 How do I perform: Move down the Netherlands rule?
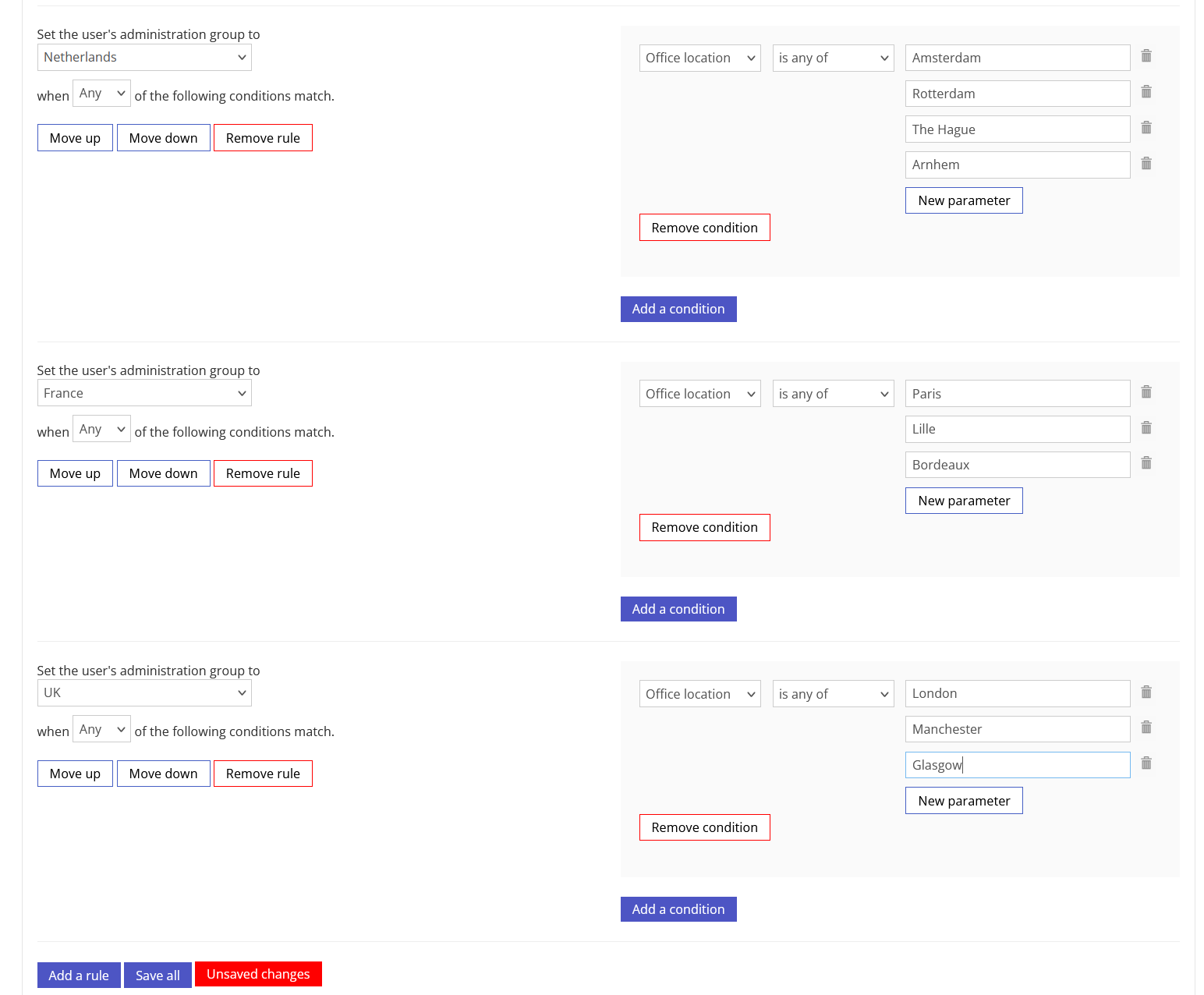click(163, 138)
